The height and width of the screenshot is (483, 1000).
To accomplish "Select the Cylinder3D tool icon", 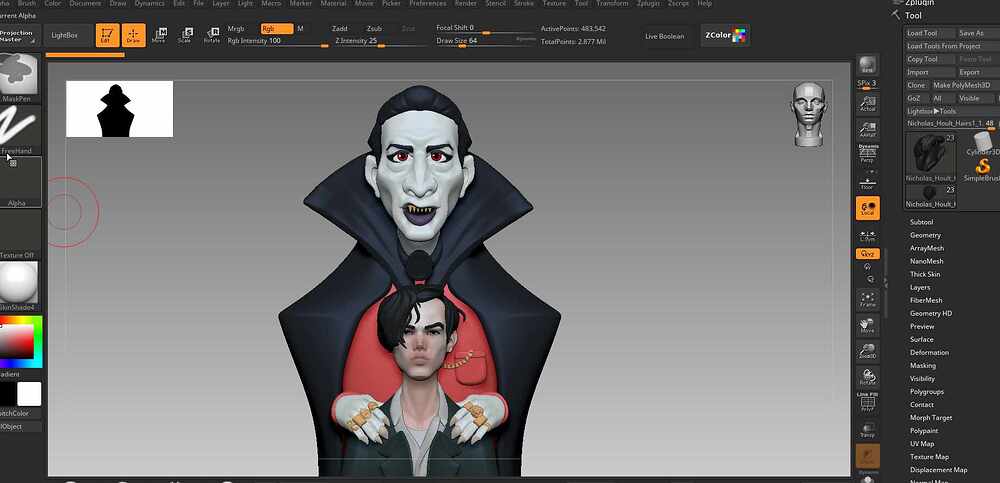I will click(x=983, y=143).
